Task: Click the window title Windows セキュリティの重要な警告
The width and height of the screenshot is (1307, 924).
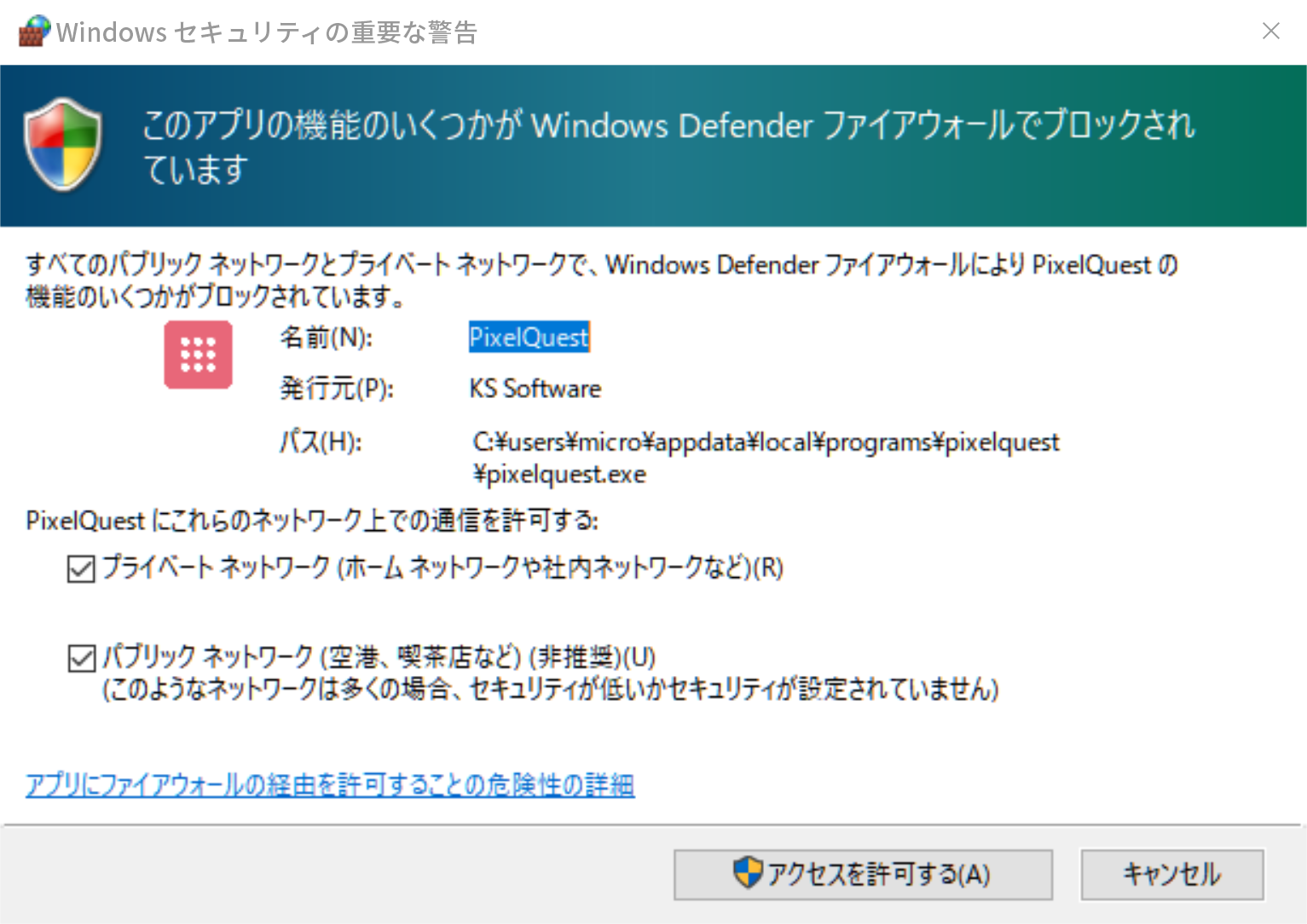Action: coord(267,32)
